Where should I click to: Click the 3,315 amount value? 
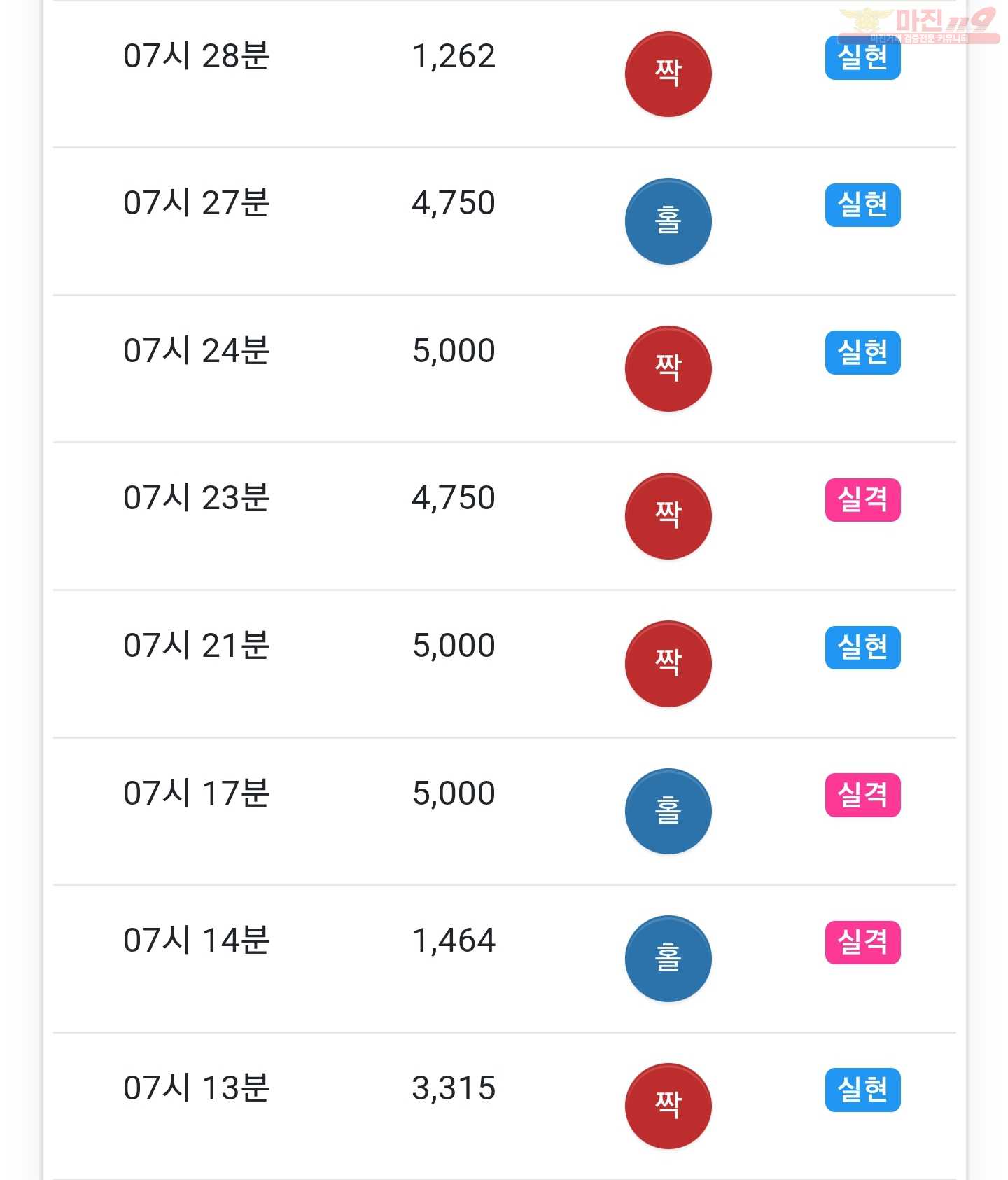pos(454,1088)
